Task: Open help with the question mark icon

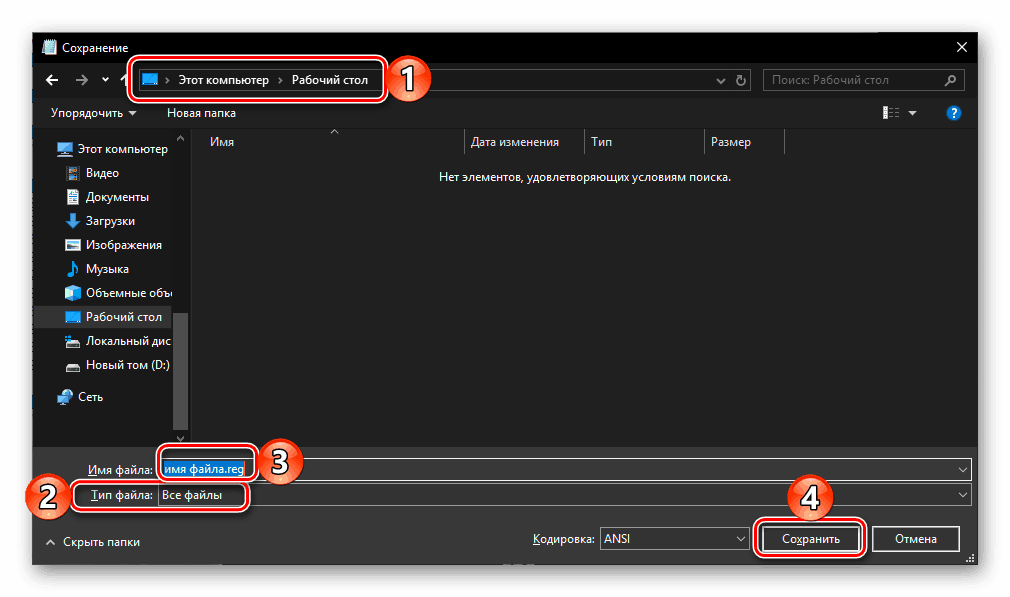Action: [953, 113]
